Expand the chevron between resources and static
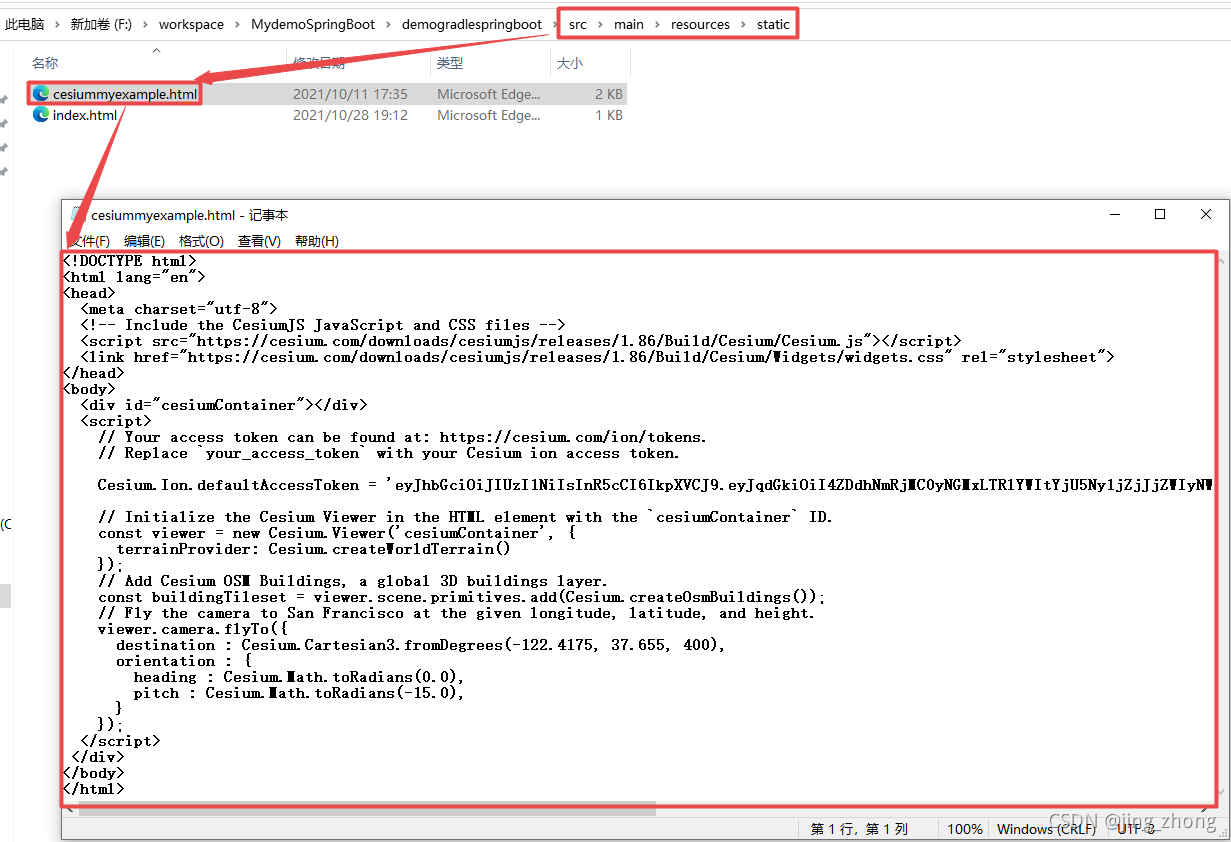Image resolution: width=1231 pixels, height=842 pixels. [x=744, y=24]
